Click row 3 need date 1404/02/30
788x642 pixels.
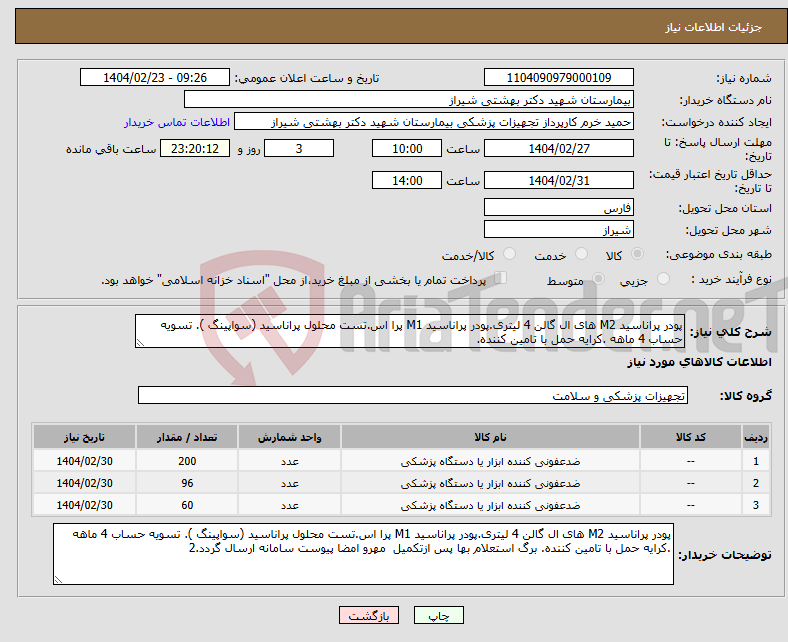click(84, 505)
